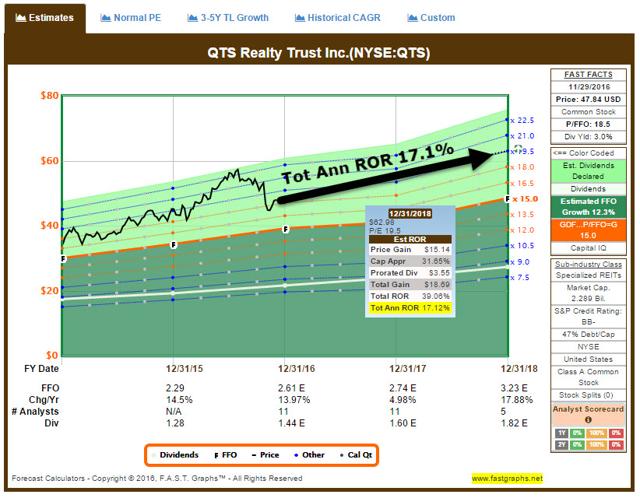Open the www.fastgraphs.net link
The width and height of the screenshot is (640, 498).
pos(507,478)
